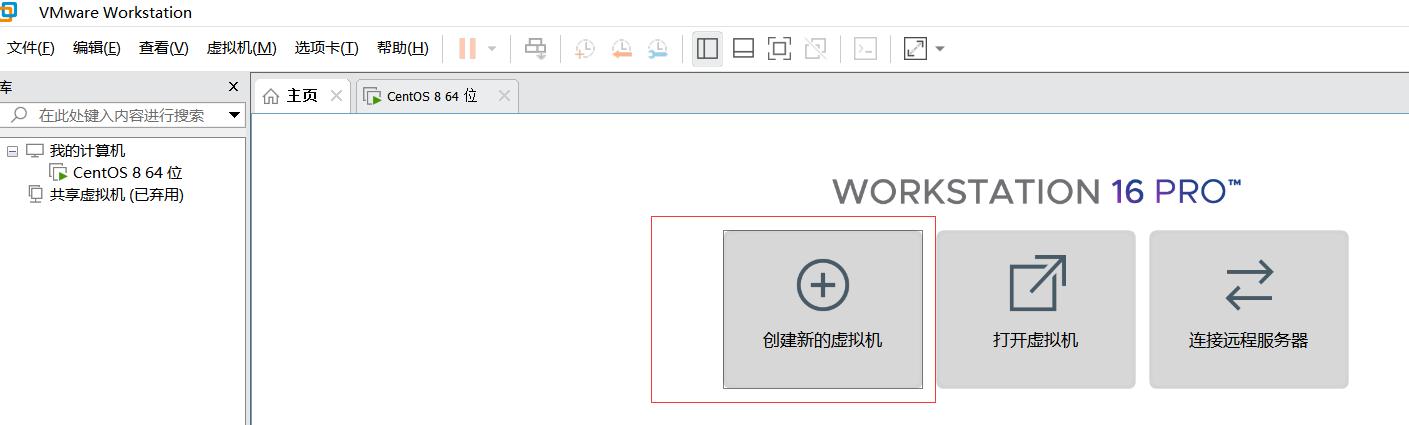
Task: Open the 查看(V) menu
Action: tap(164, 48)
